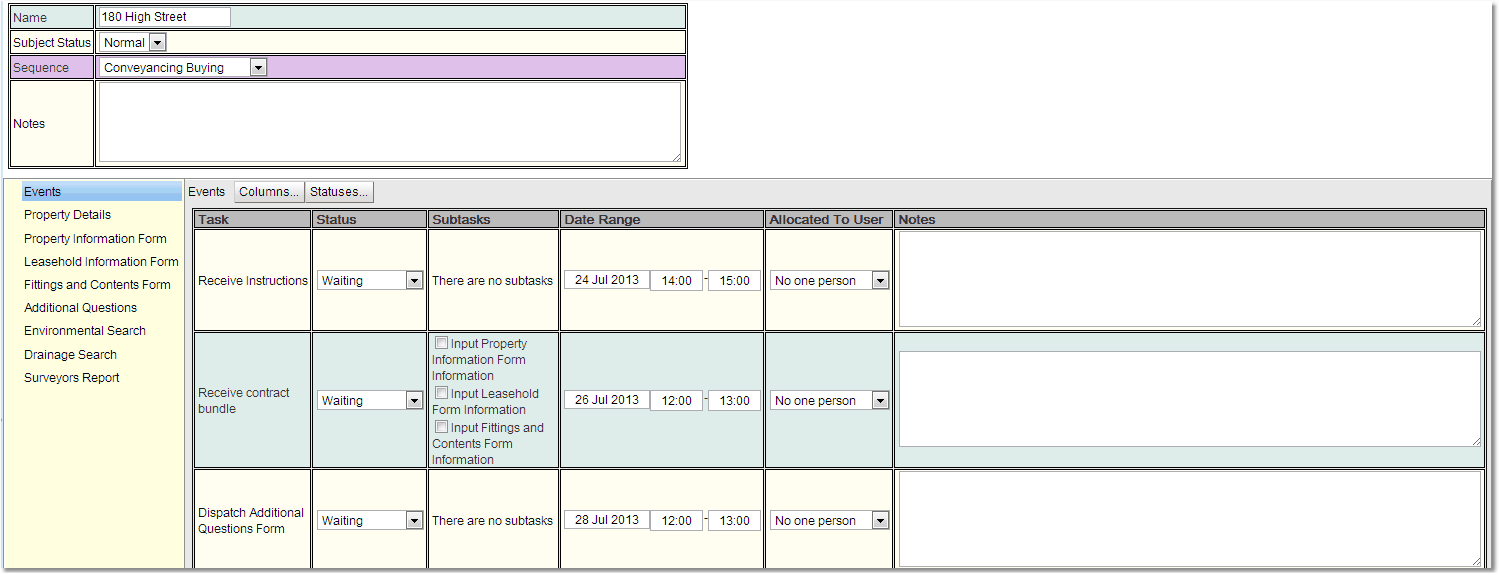Image resolution: width=1499 pixels, height=575 pixels.
Task: Expand the Sequence Conveyancing Buying dropdown
Action: pyautogui.click(x=258, y=68)
